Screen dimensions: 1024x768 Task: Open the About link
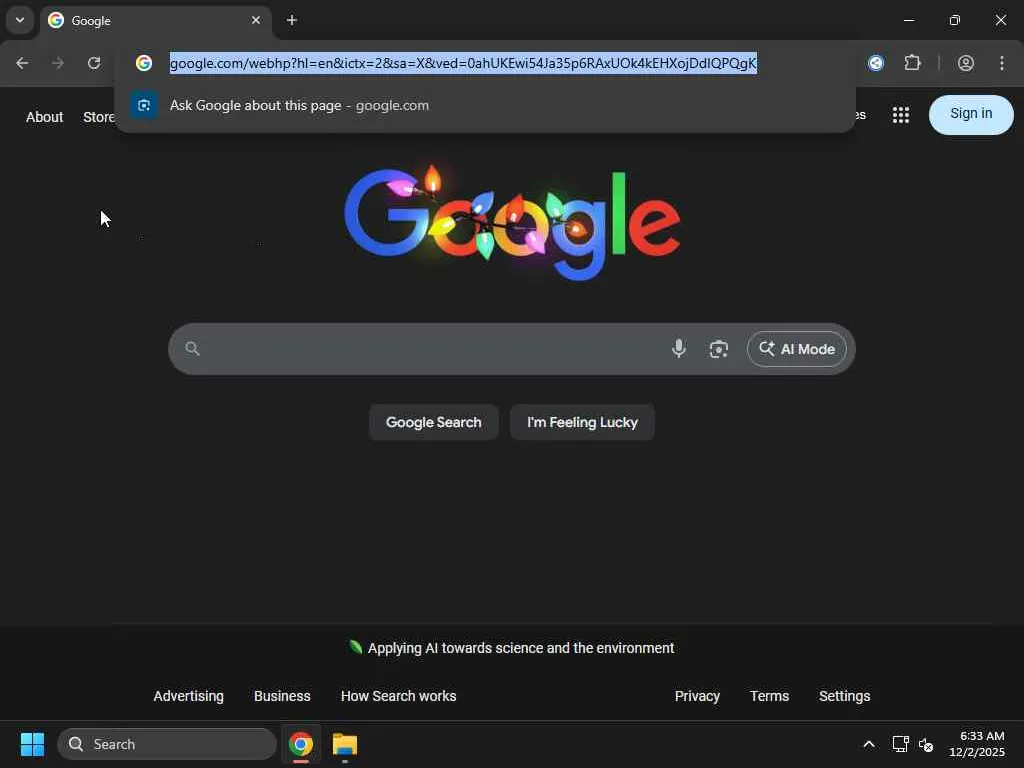point(44,117)
